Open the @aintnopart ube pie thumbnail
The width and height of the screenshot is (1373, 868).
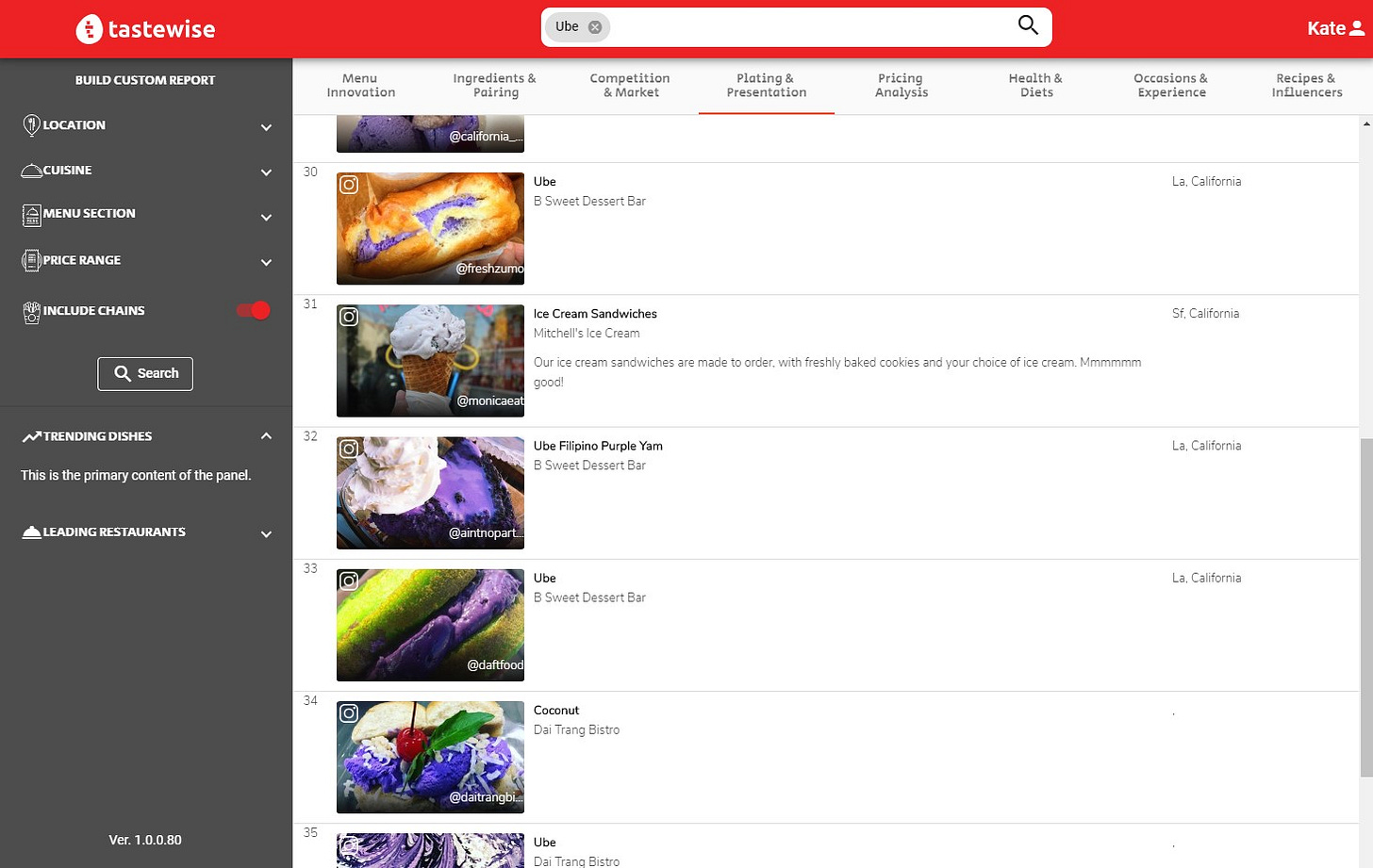pos(430,493)
